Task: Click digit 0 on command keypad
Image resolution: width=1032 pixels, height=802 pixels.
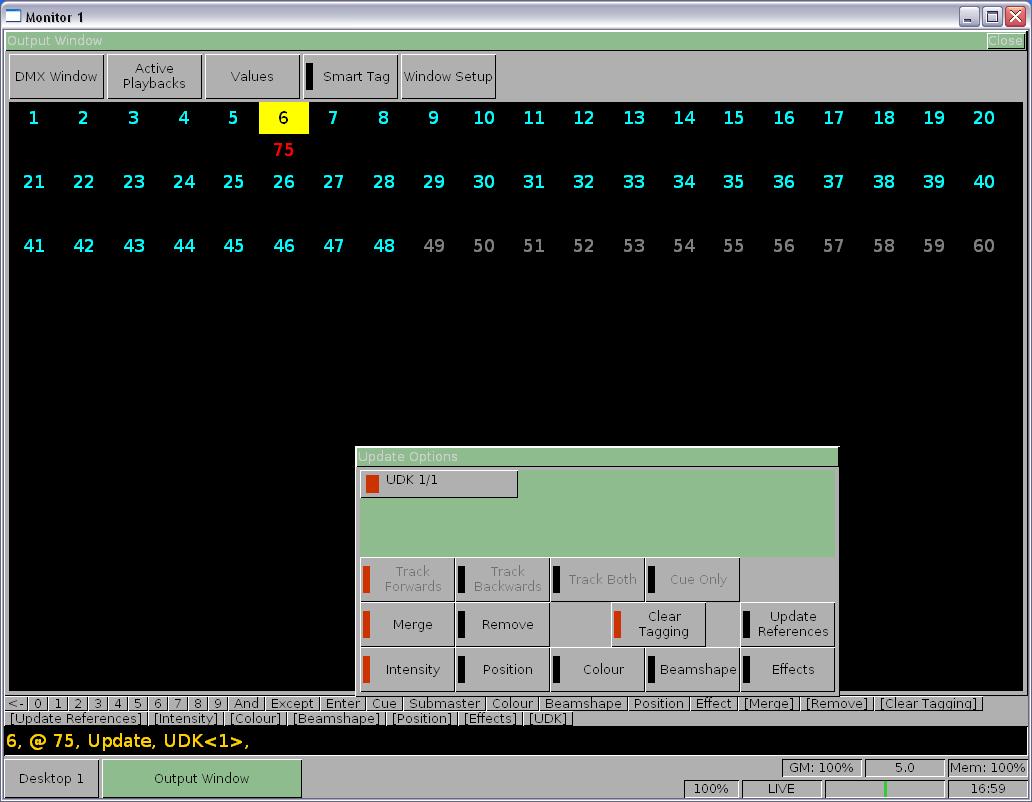Action: pyautogui.click(x=38, y=703)
